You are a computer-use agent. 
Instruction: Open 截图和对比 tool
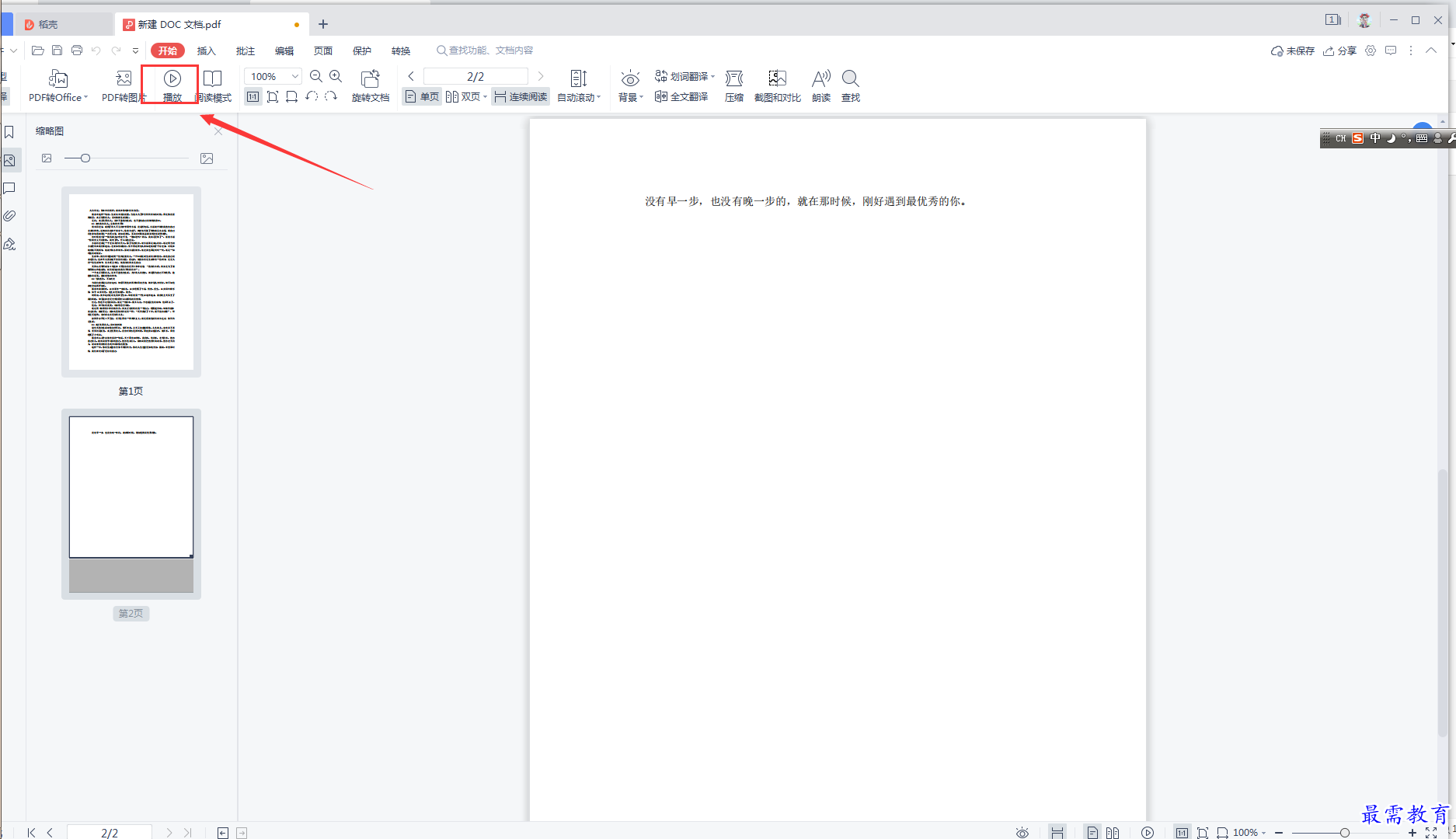click(x=778, y=85)
